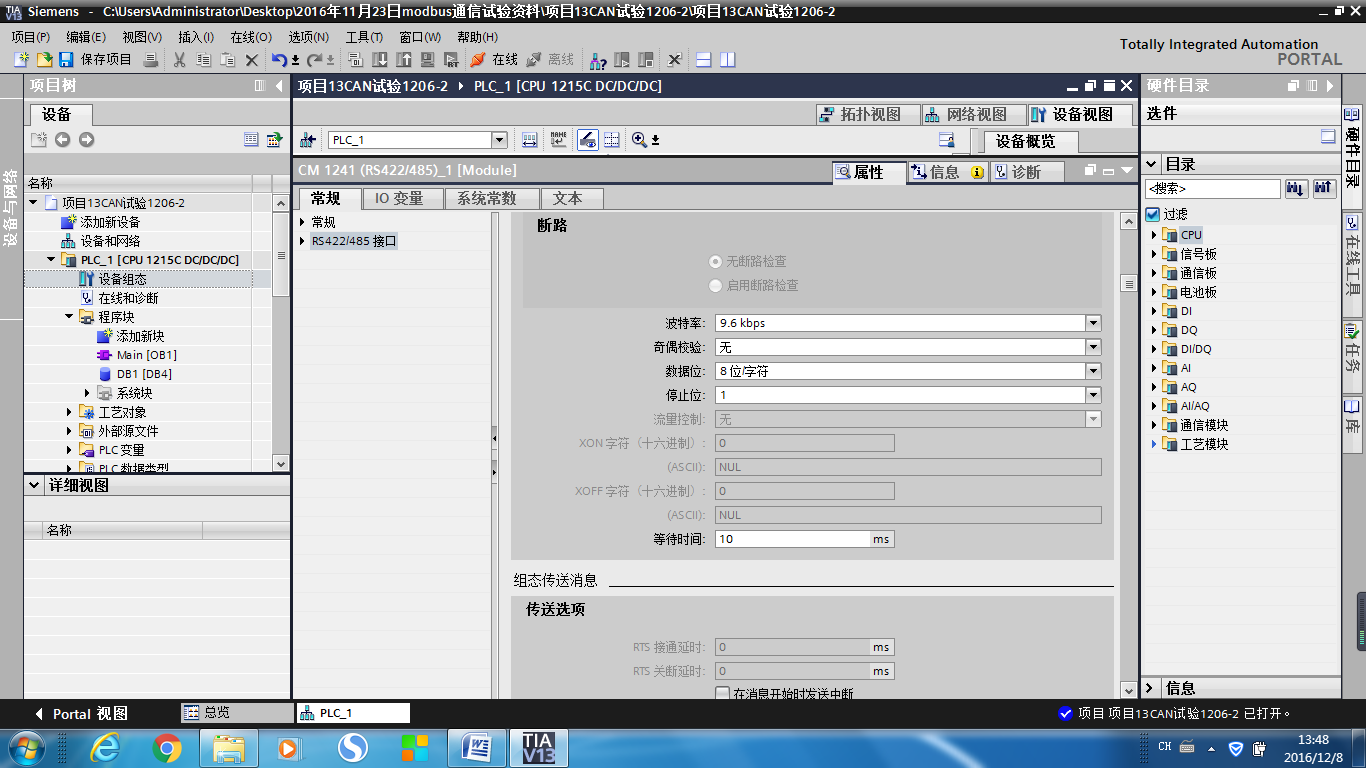1366x768 pixels.
Task: Split the editor space vertically
Action: tap(728, 60)
